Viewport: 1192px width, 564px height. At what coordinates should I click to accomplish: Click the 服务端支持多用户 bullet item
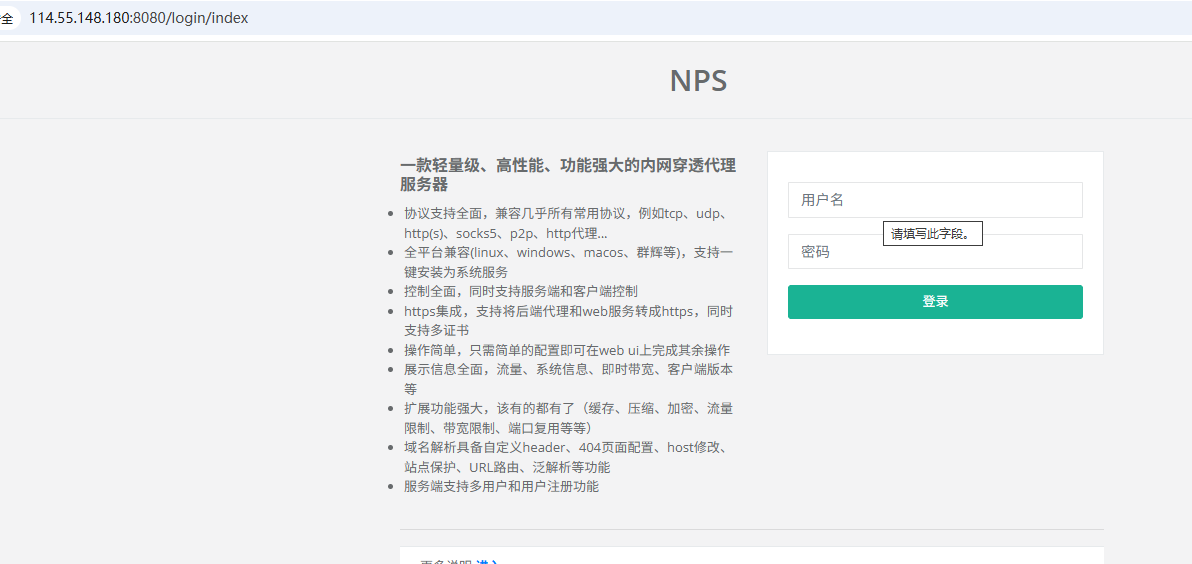click(x=501, y=486)
